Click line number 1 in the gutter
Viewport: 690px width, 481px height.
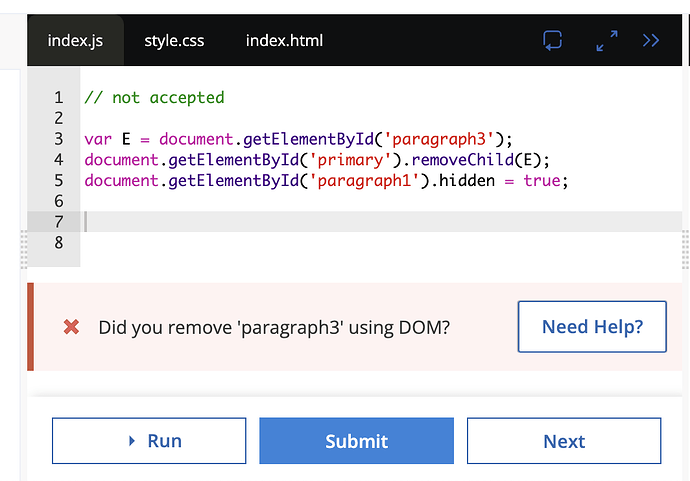(x=59, y=98)
